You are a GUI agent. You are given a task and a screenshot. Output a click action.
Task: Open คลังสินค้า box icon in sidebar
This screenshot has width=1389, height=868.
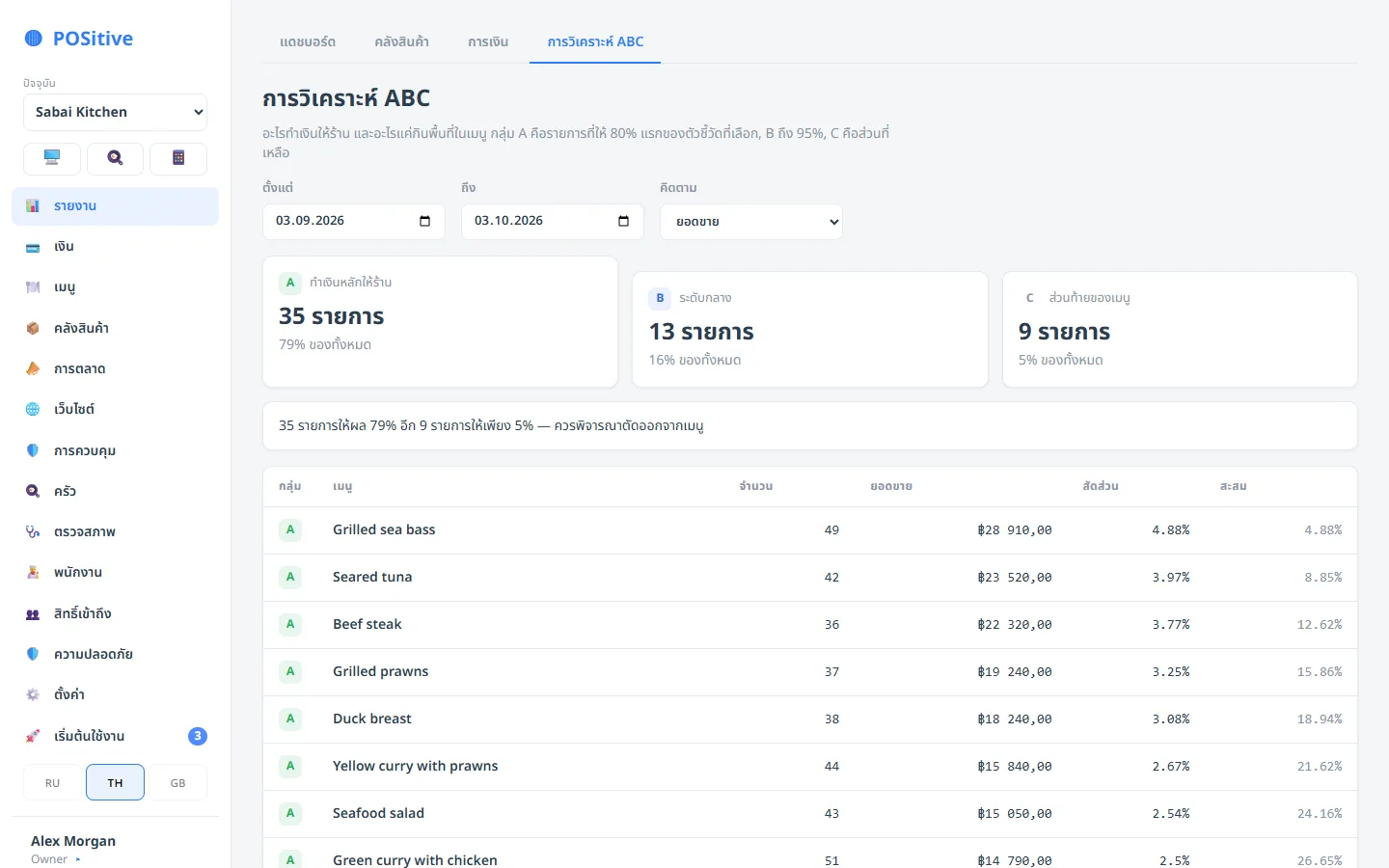pos(33,329)
